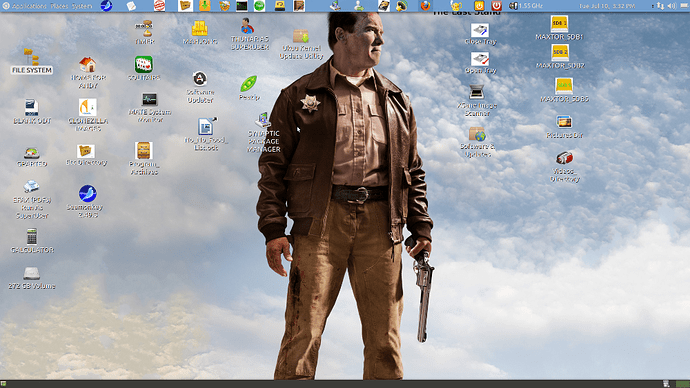Click the orange power icon in panel
This screenshot has height=388, width=690.
(479, 6)
